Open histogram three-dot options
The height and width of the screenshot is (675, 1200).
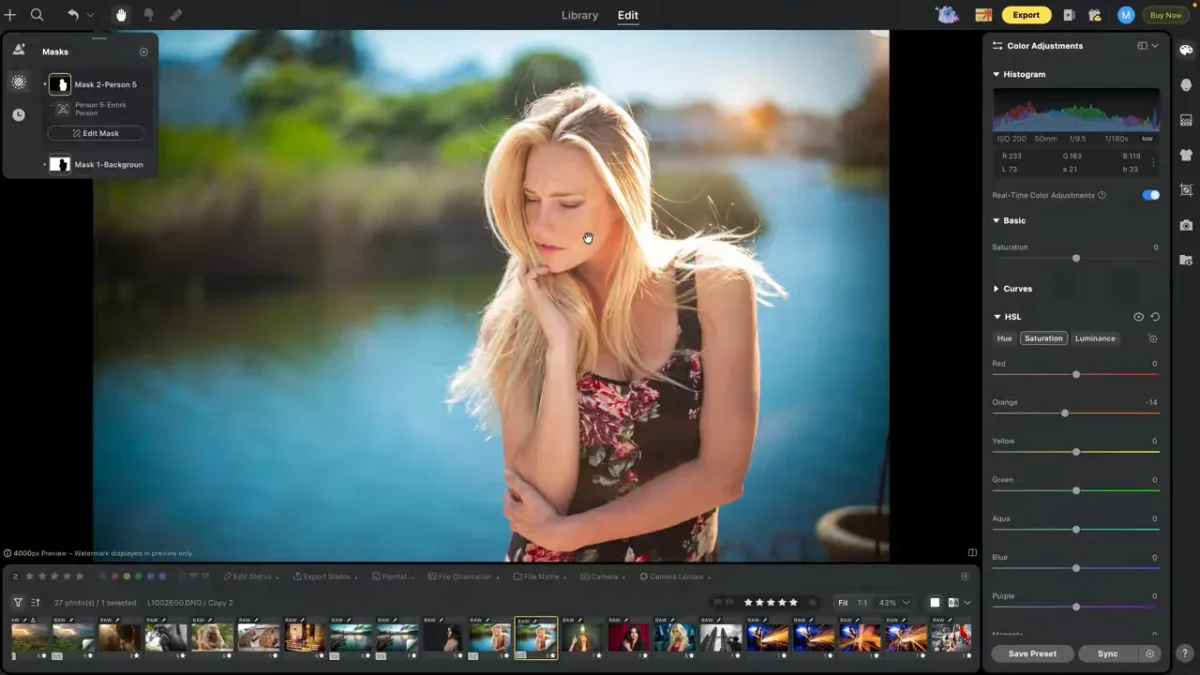1153,162
